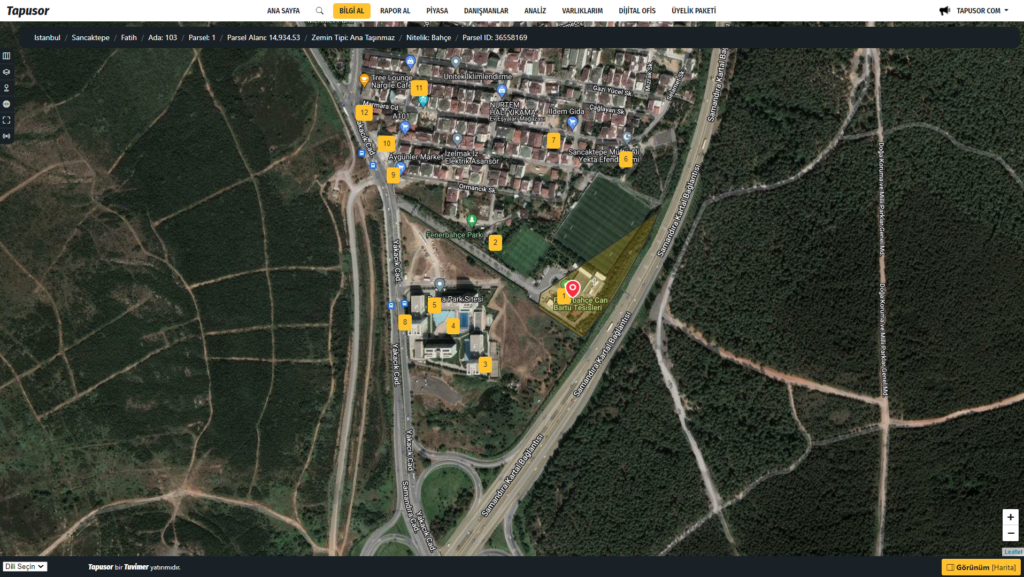Toggle Görünüm [Harita] map view
The width and height of the screenshot is (1024, 577).
[979, 567]
